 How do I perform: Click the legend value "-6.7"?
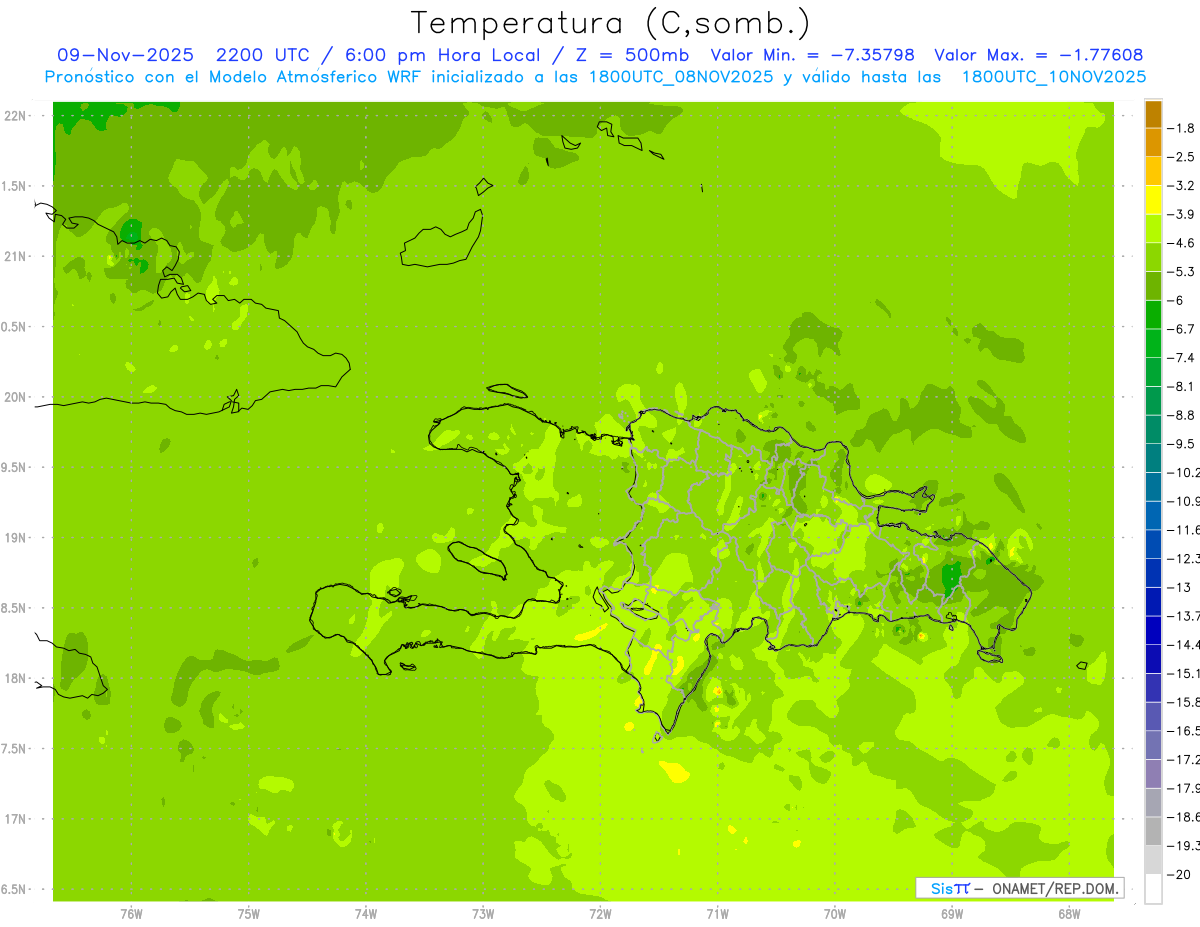click(1183, 329)
